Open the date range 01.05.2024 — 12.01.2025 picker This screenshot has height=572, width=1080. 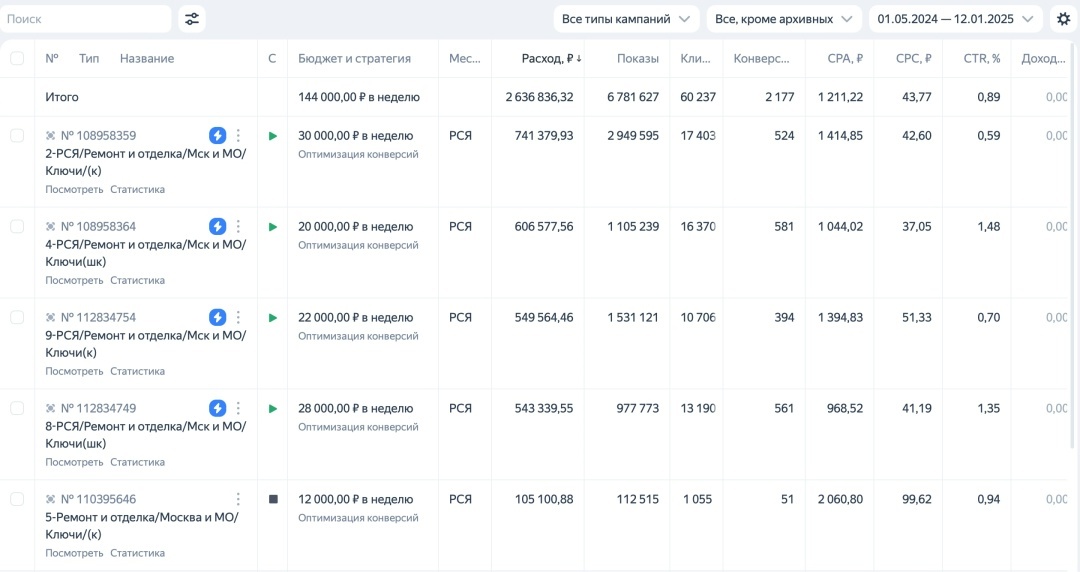pyautogui.click(x=955, y=19)
